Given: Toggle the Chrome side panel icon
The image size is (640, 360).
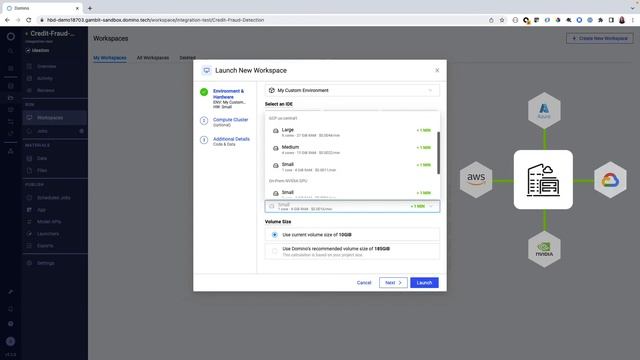Looking at the screenshot, I should tap(611, 20).
